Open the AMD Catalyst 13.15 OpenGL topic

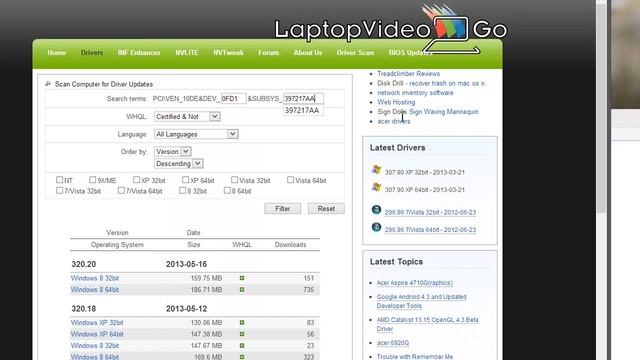(x=427, y=324)
